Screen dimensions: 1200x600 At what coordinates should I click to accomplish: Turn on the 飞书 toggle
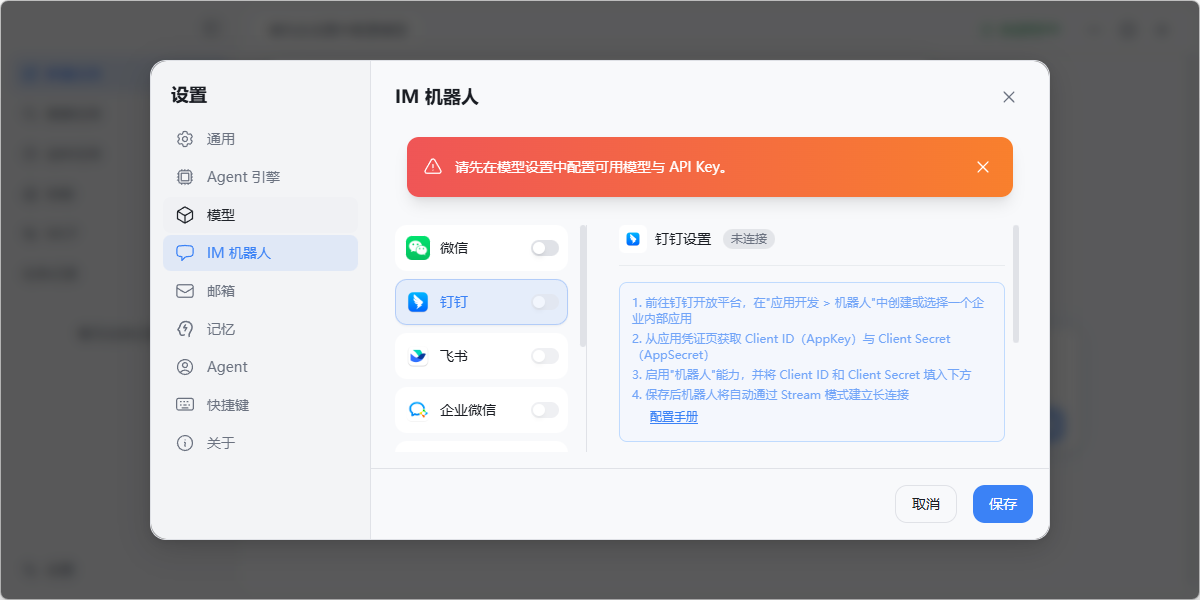click(545, 356)
